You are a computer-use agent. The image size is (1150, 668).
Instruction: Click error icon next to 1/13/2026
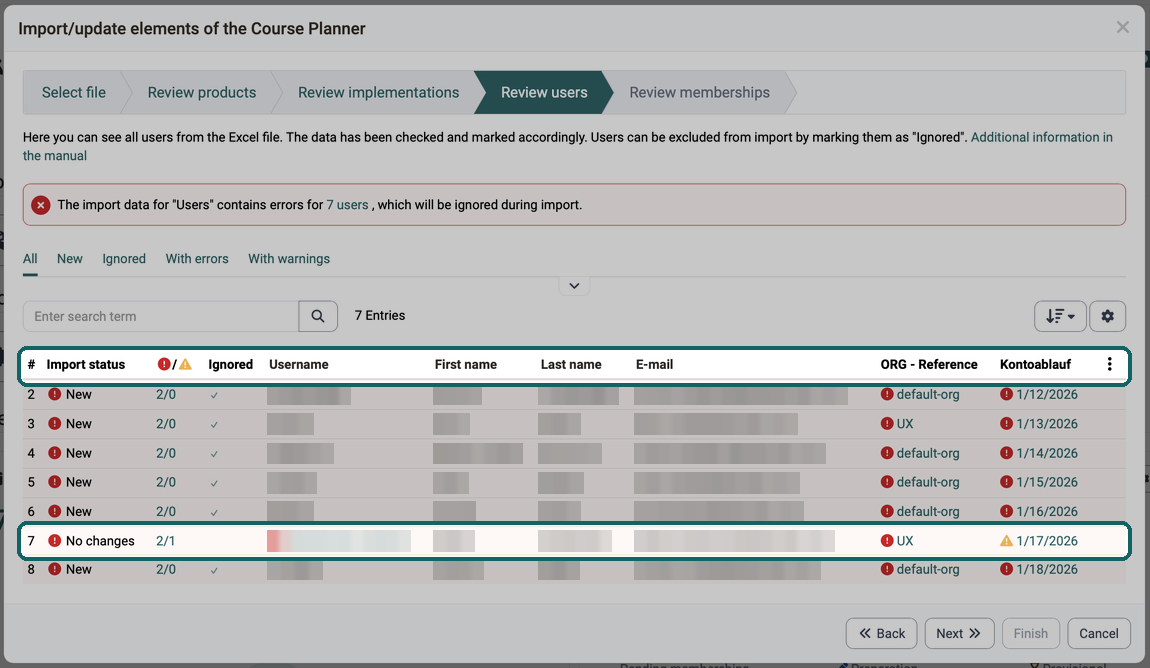[1006, 424]
